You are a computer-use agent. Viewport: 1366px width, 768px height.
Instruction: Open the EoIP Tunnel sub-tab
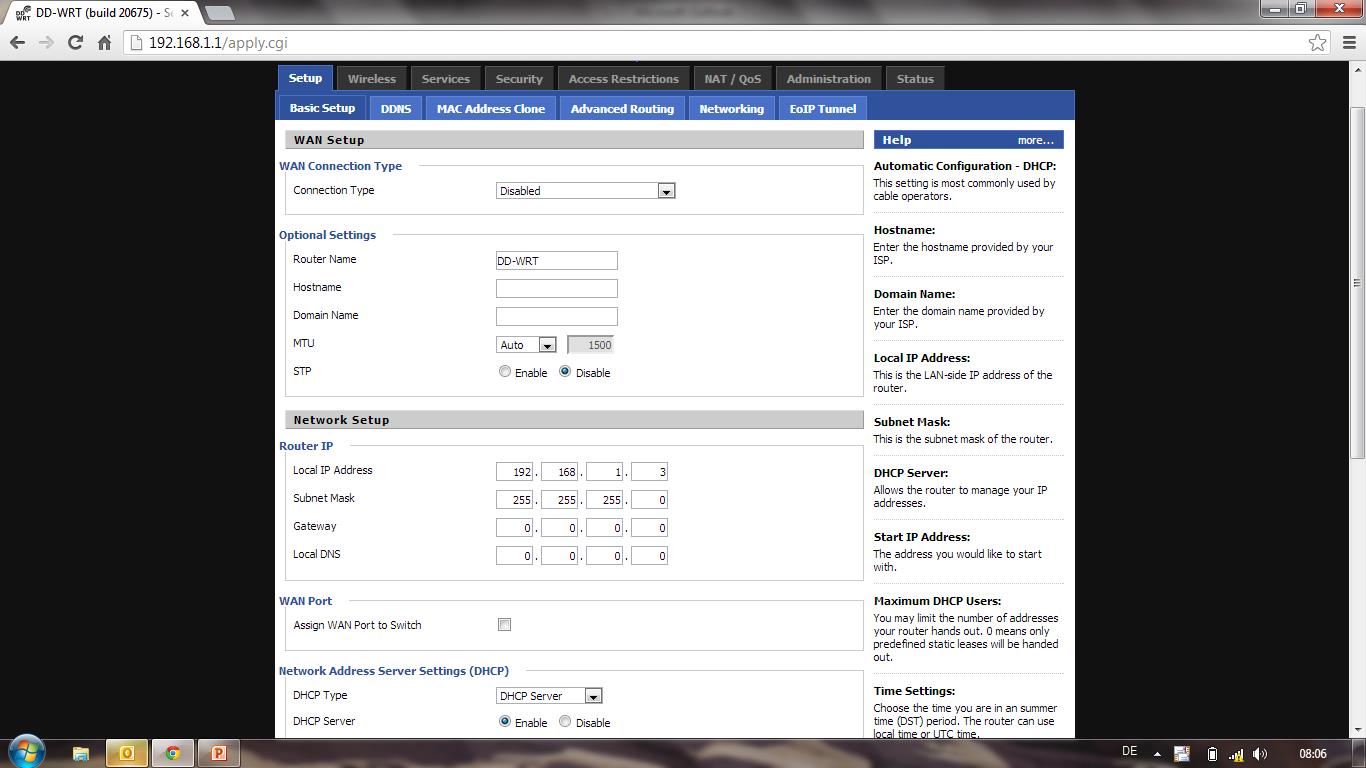tap(823, 109)
